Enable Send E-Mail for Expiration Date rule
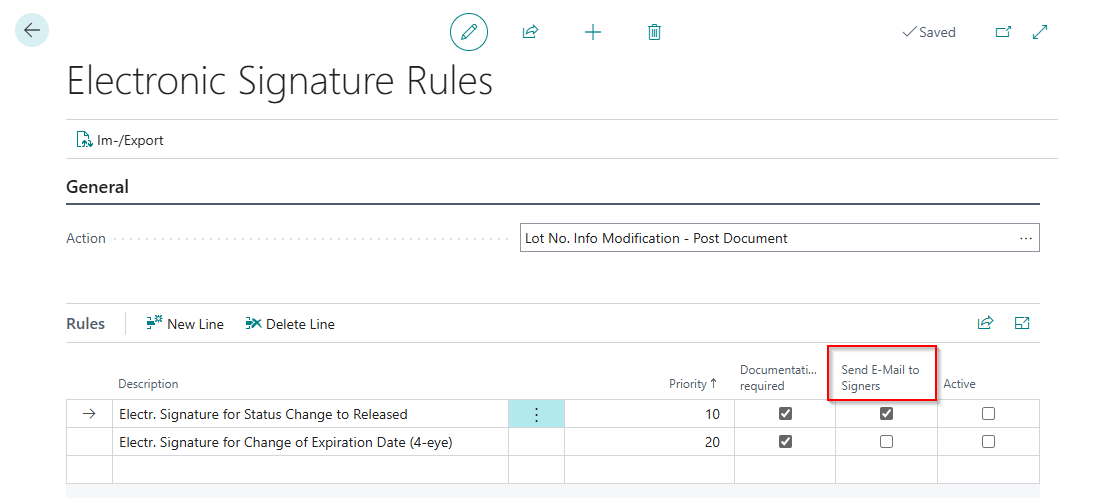The height and width of the screenshot is (498, 1120). click(886, 442)
